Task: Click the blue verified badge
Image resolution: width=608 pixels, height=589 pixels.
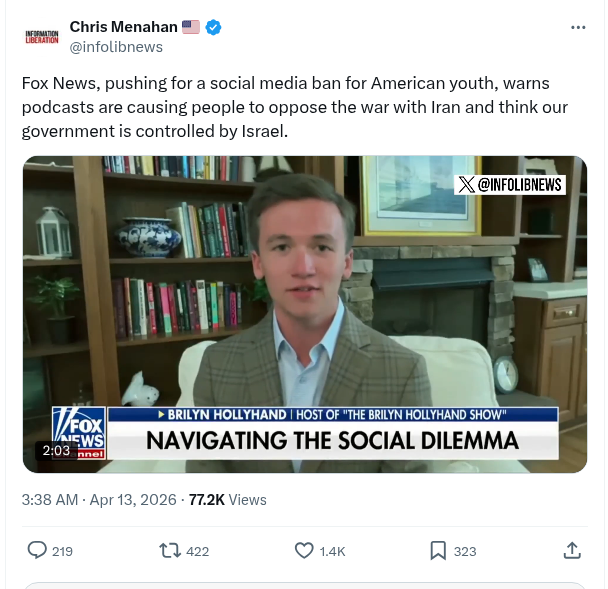Action: pos(213,27)
